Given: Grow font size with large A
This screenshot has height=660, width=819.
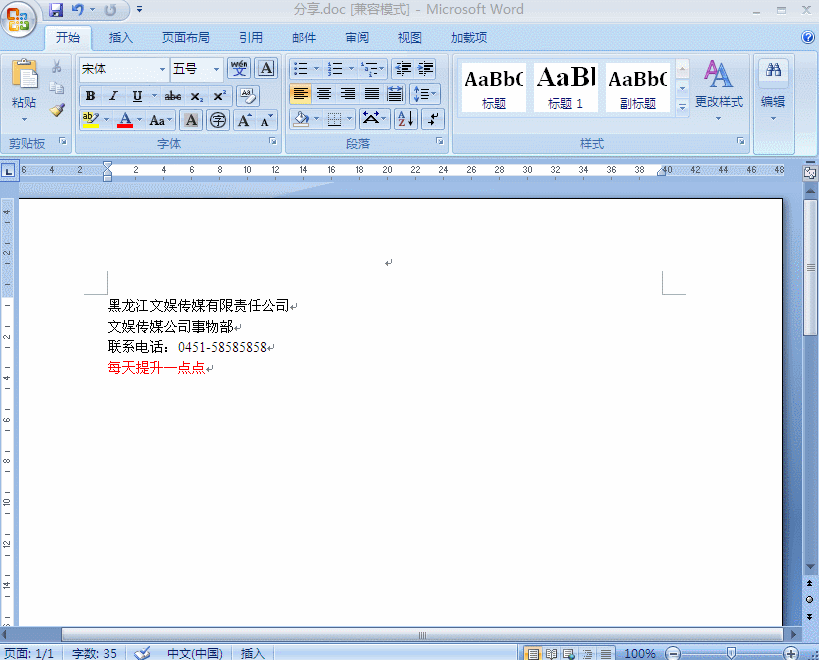Looking at the screenshot, I should click(x=244, y=120).
